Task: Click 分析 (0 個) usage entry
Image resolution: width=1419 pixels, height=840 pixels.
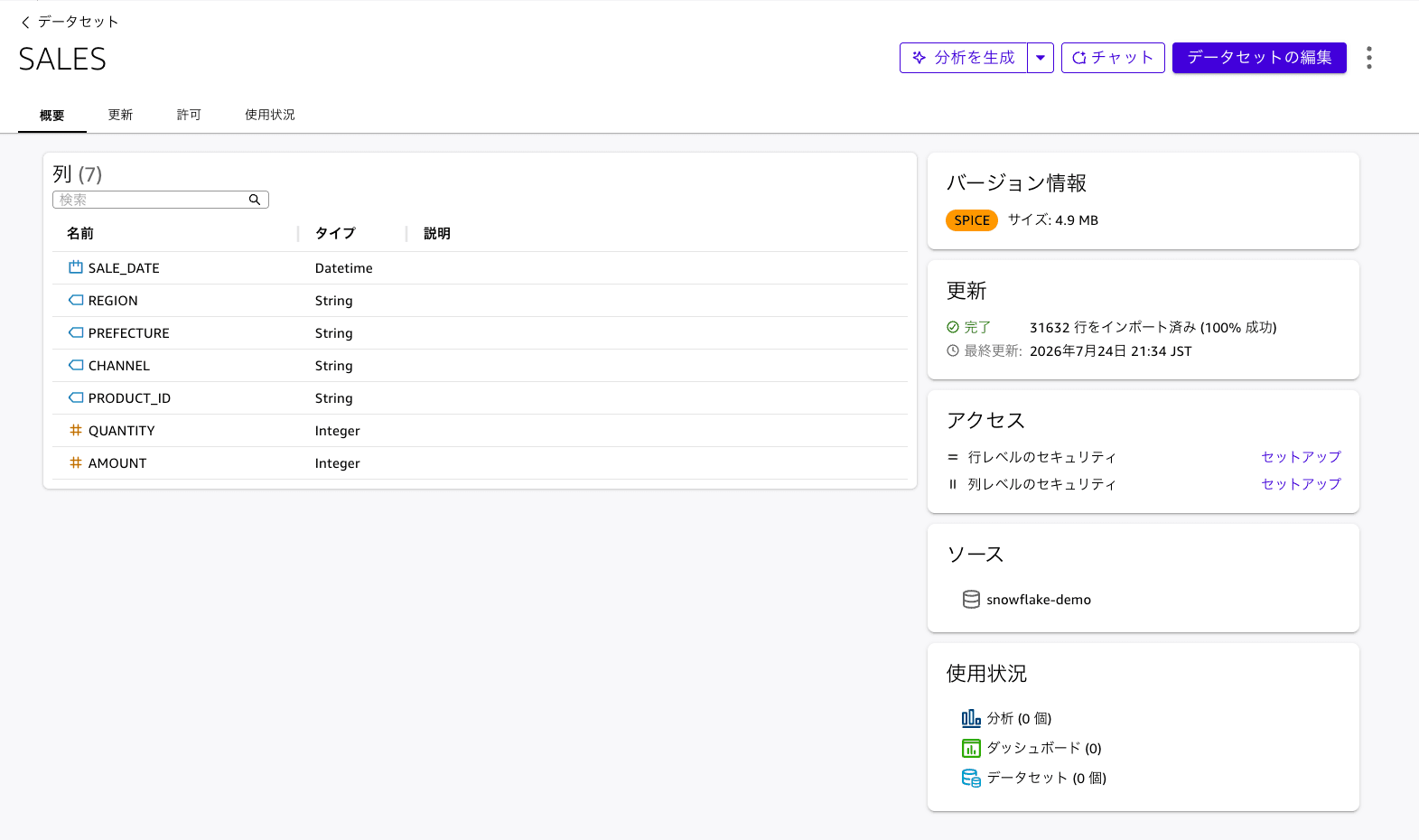Action: pyautogui.click(x=1019, y=719)
